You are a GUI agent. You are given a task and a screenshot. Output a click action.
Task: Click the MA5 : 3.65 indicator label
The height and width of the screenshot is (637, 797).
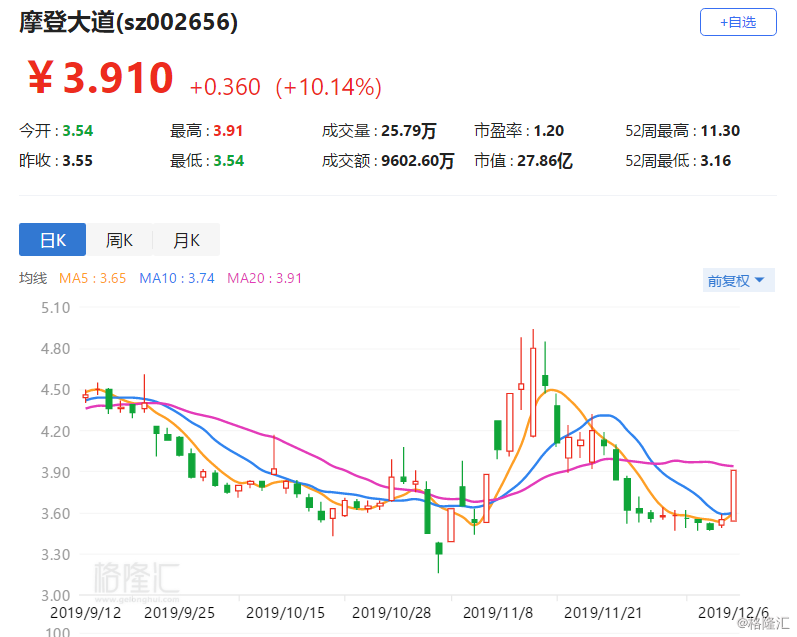click(x=93, y=278)
